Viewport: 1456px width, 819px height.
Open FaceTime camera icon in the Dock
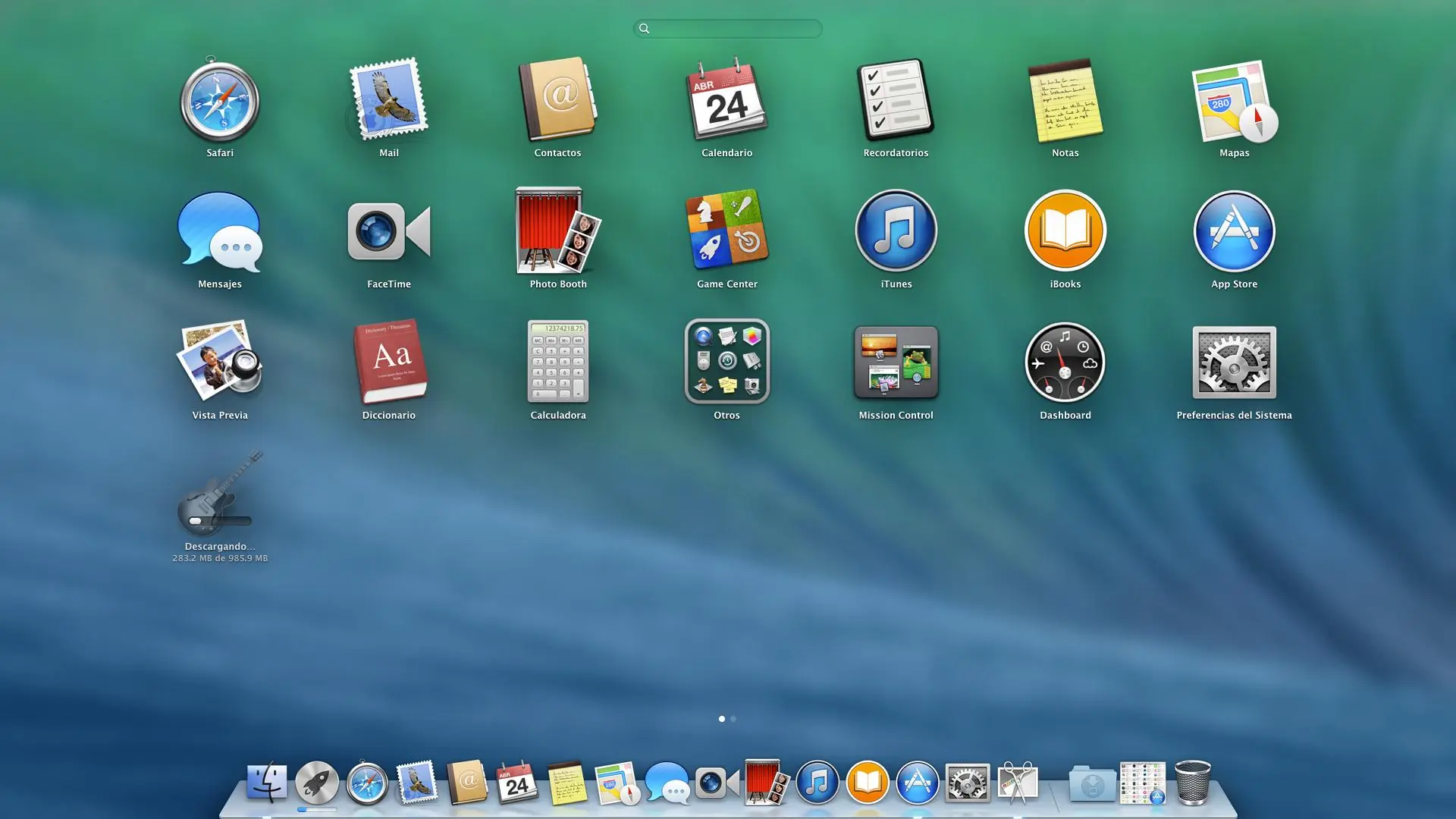pos(717,783)
